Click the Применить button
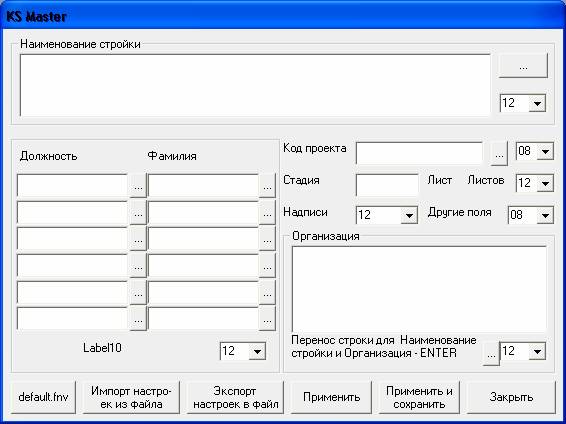566x424 pixels. pos(331,397)
